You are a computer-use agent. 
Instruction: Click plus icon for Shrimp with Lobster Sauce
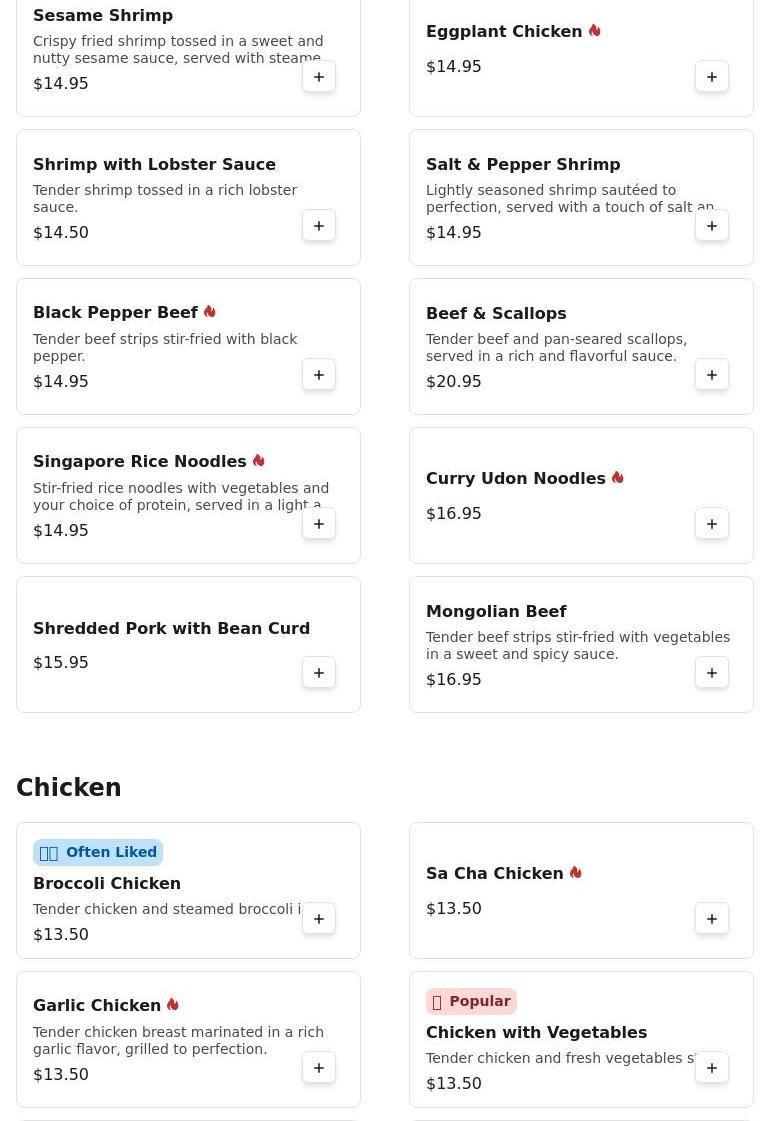coord(319,226)
